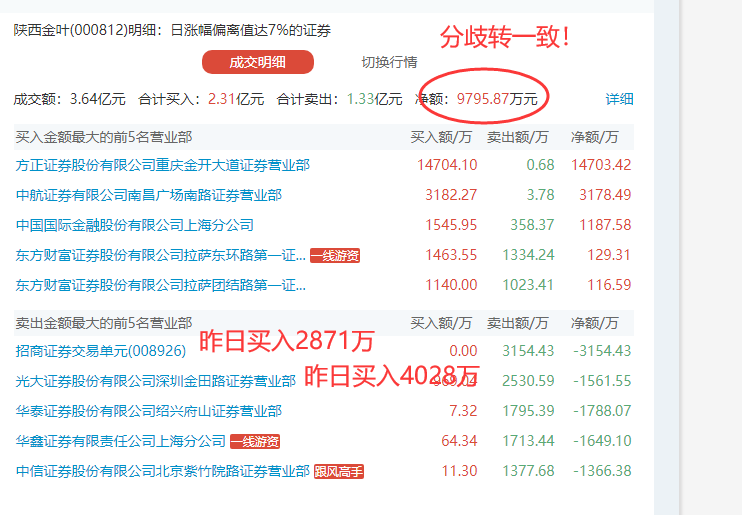
Task: Click net amount -1788.07
Action: coord(602,411)
